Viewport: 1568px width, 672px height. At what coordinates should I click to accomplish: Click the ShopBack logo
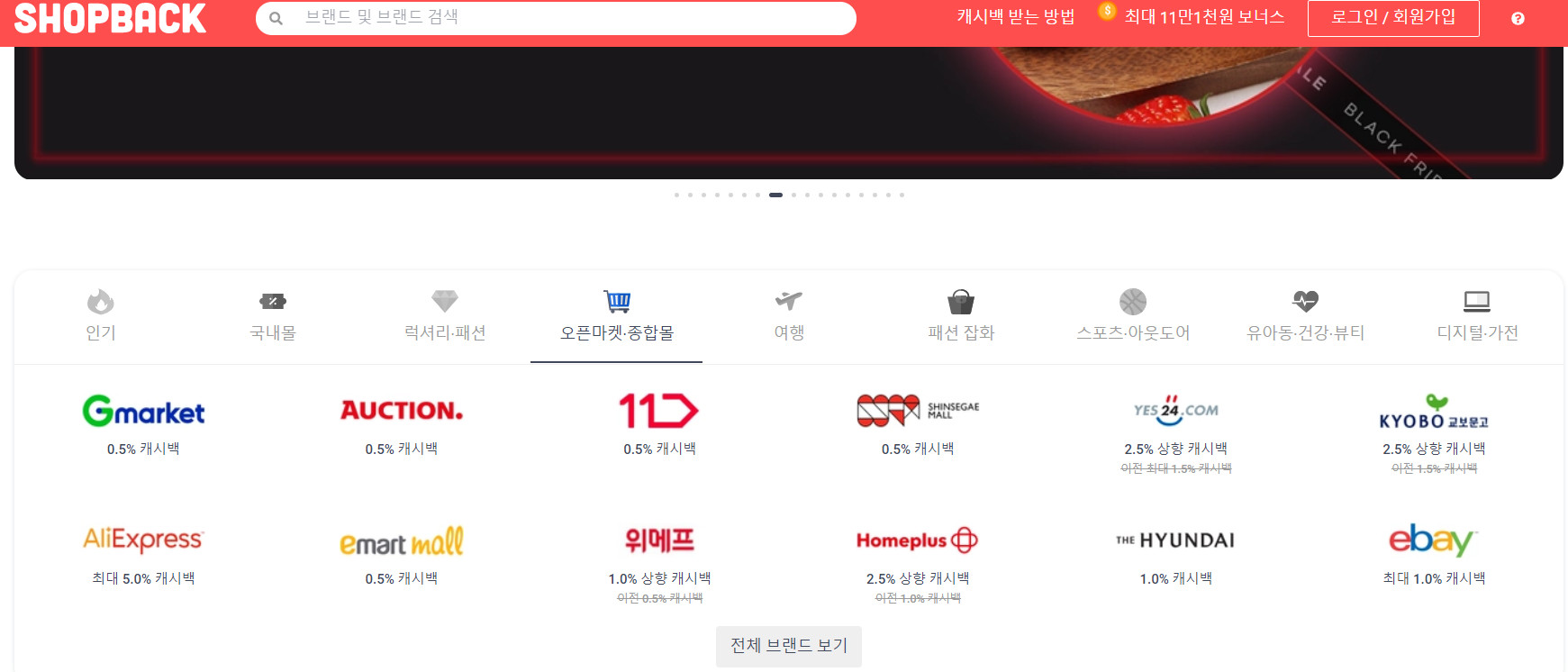click(110, 18)
